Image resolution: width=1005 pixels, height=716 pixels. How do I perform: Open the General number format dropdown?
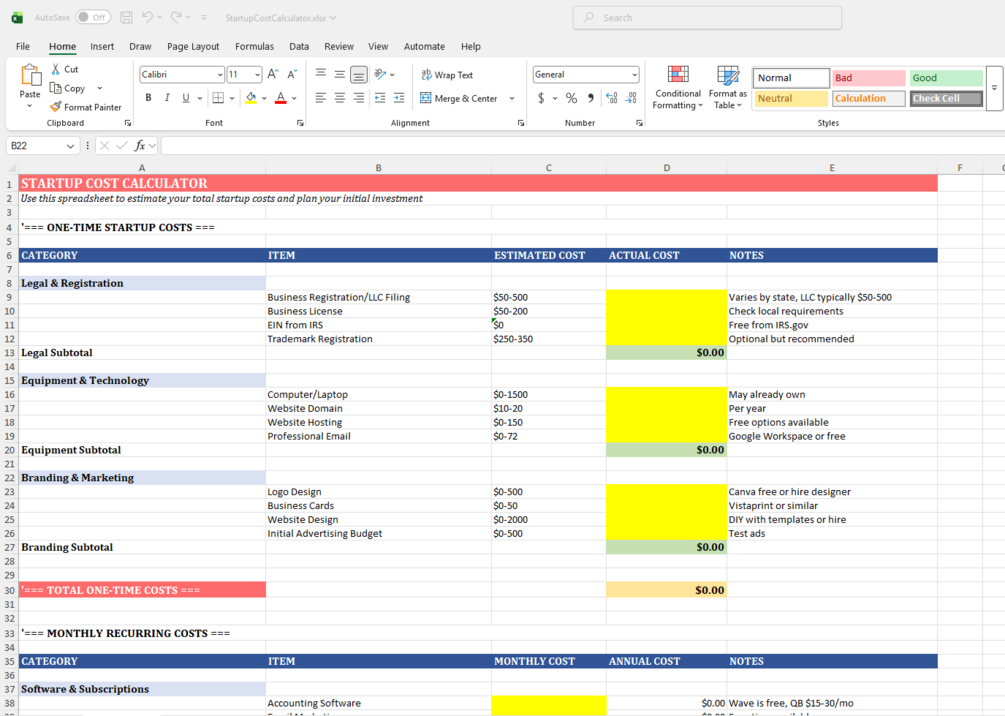pos(635,75)
